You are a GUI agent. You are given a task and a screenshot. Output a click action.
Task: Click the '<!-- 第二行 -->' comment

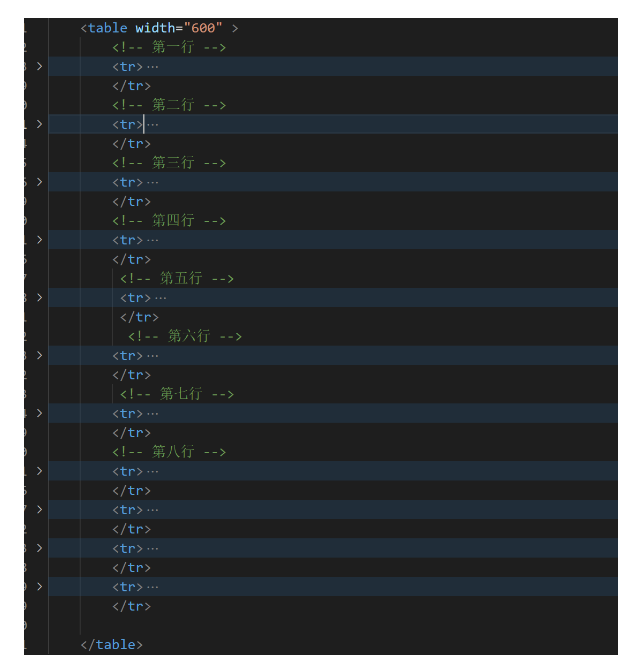pos(169,105)
